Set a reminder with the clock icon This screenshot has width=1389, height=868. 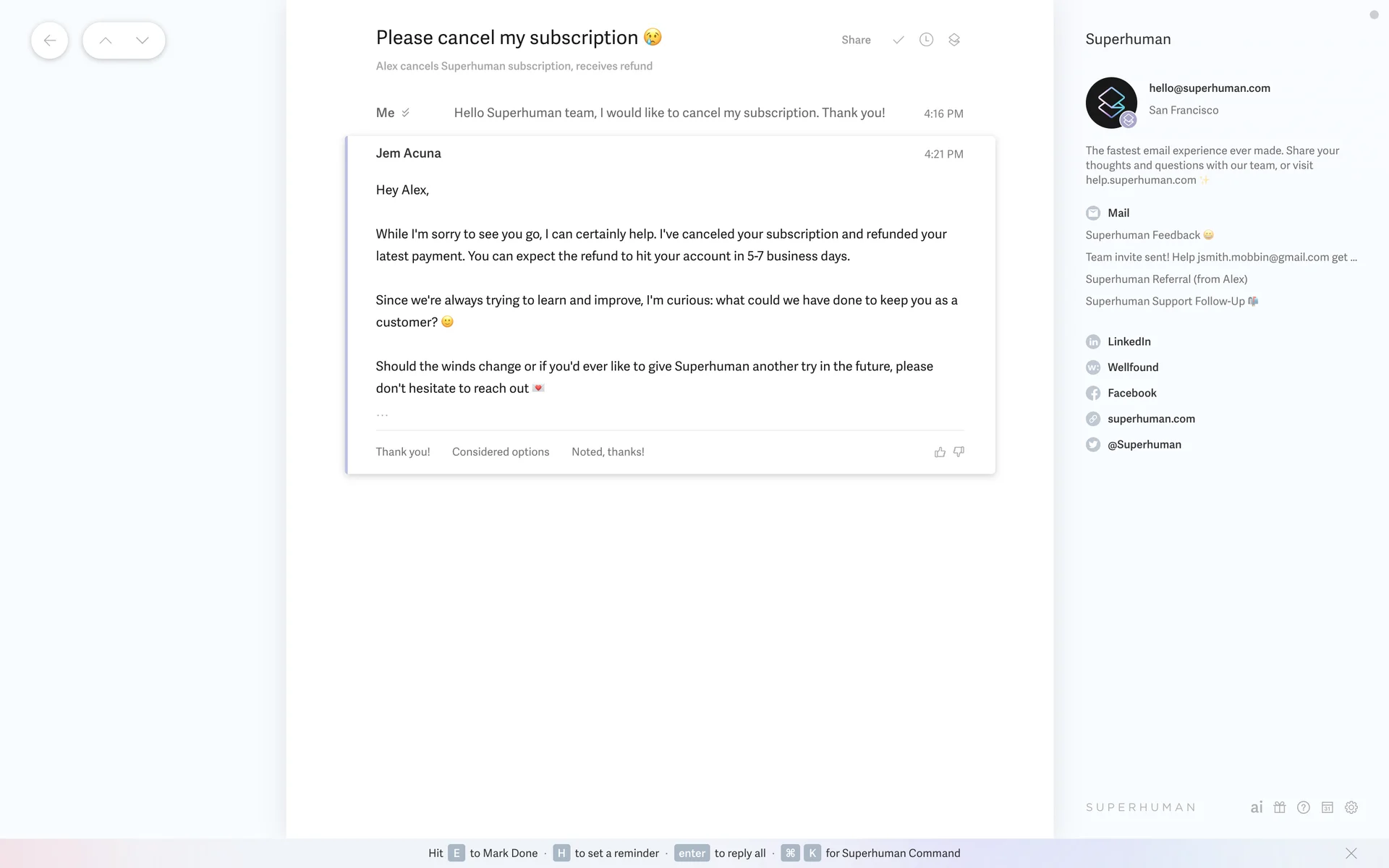coord(926,40)
